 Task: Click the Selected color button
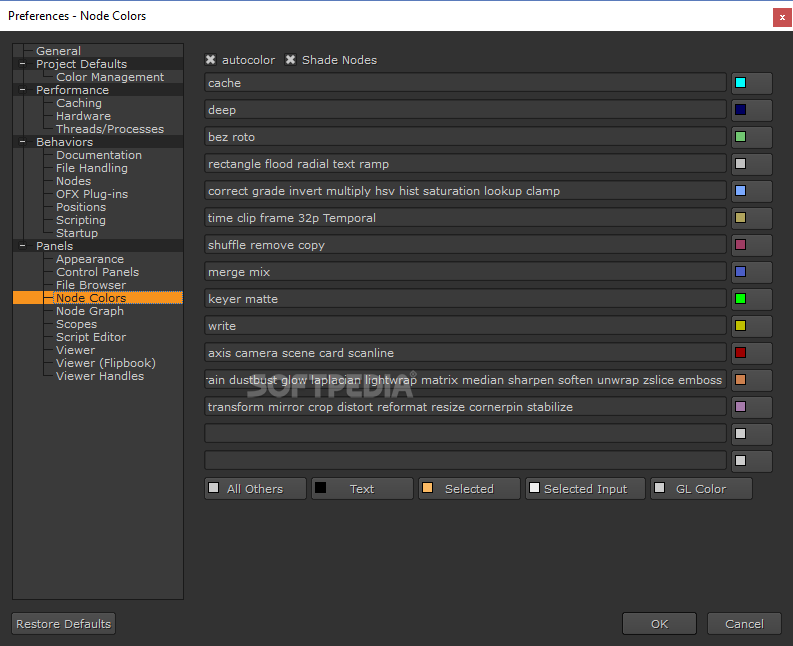click(469, 489)
